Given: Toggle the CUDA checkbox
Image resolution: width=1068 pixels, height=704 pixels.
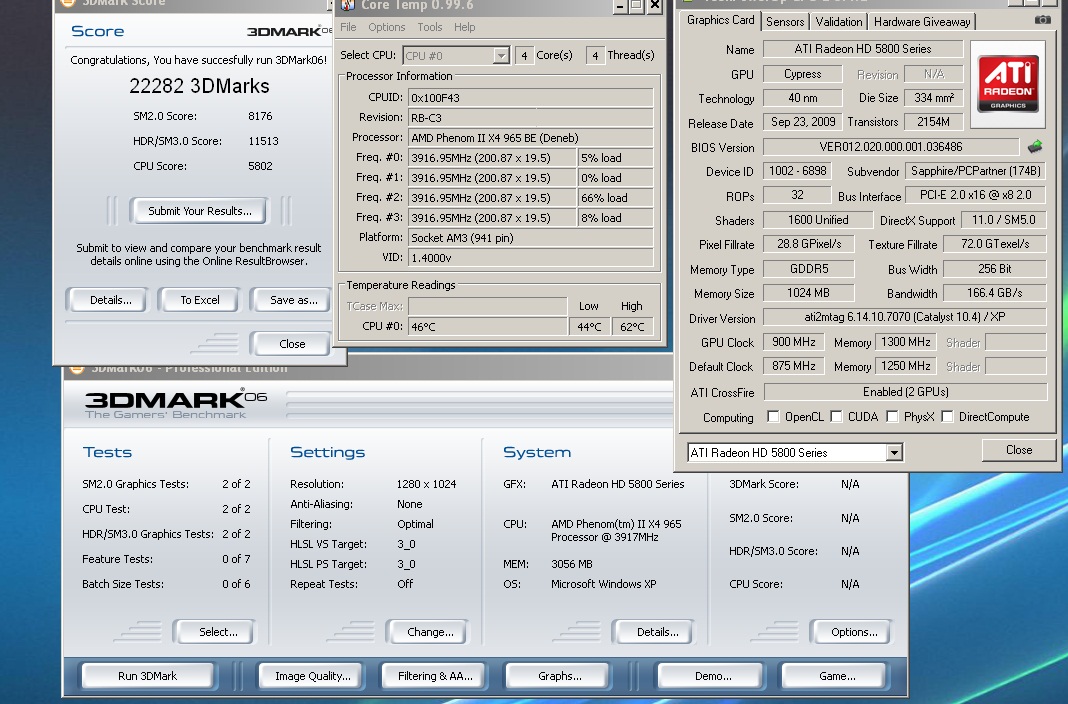Looking at the screenshot, I should click(836, 417).
